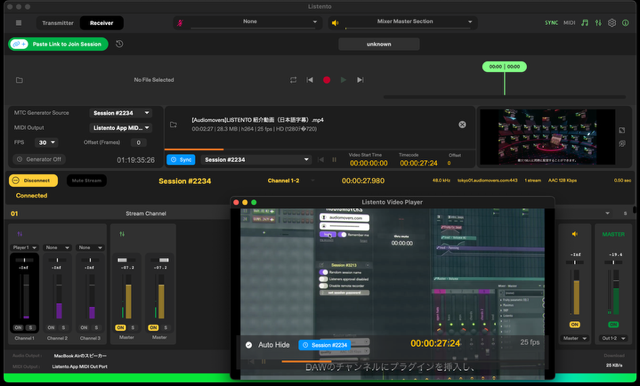Select the Receiver tab

pos(101,23)
